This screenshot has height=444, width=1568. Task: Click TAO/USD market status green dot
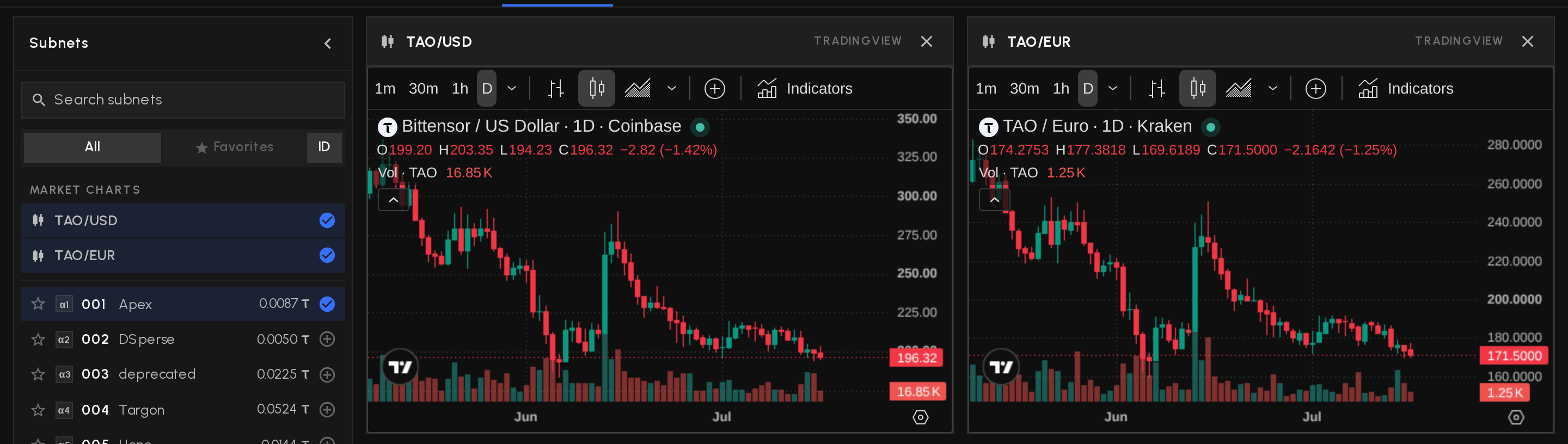click(x=700, y=127)
